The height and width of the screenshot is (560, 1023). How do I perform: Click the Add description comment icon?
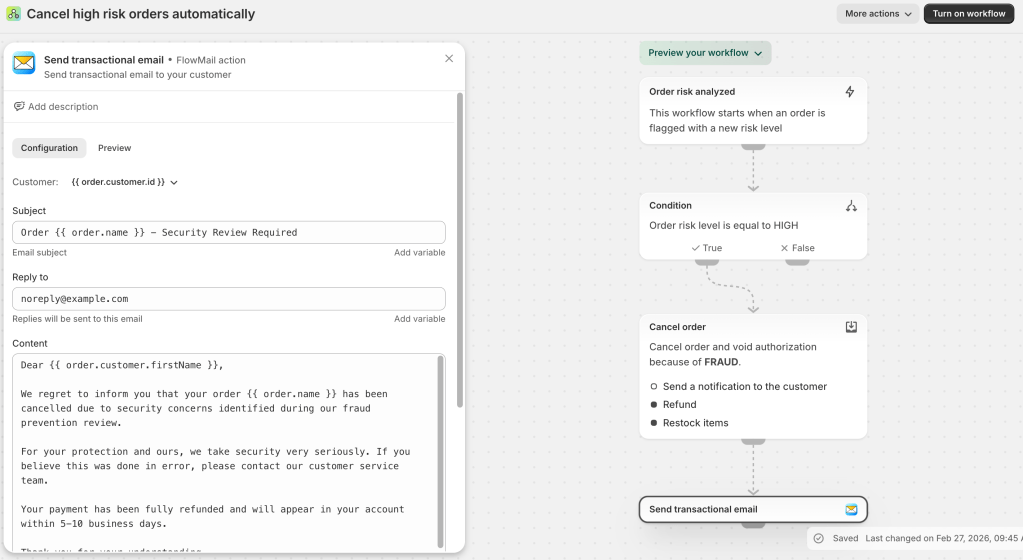click(x=19, y=107)
